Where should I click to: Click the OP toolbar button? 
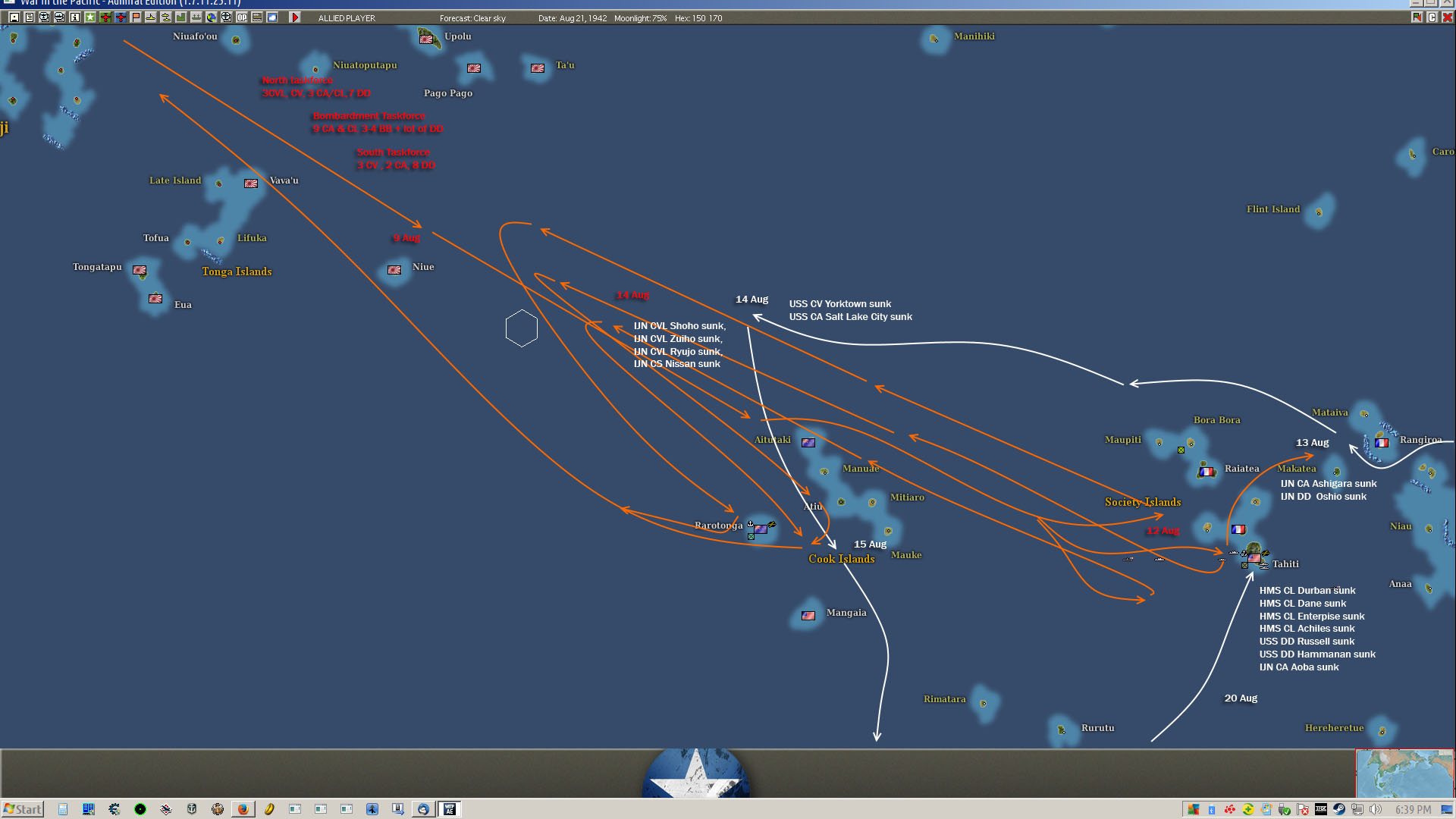coord(241,17)
